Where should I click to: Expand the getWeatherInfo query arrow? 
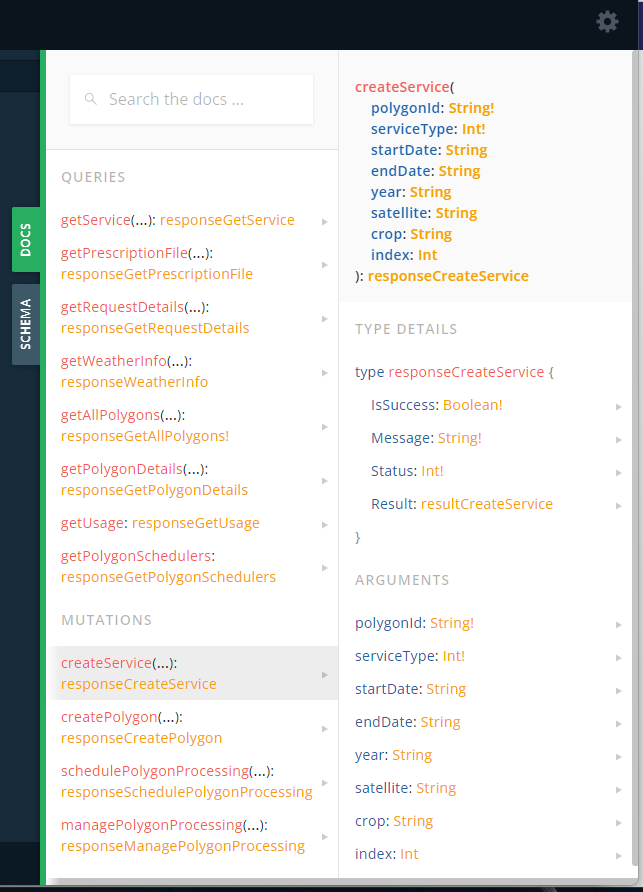(325, 372)
